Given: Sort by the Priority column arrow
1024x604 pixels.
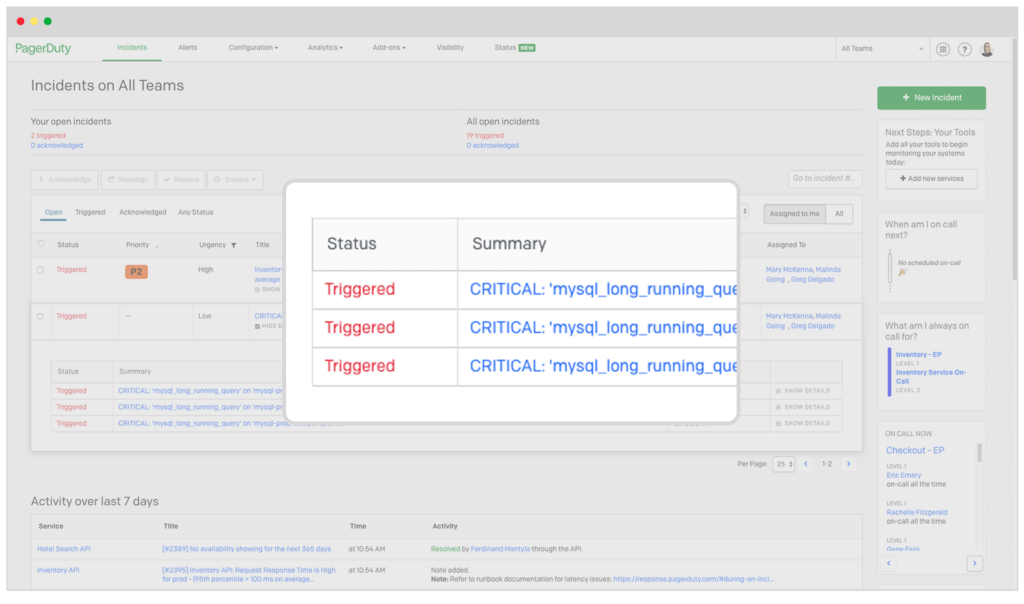Looking at the screenshot, I should (157, 246).
